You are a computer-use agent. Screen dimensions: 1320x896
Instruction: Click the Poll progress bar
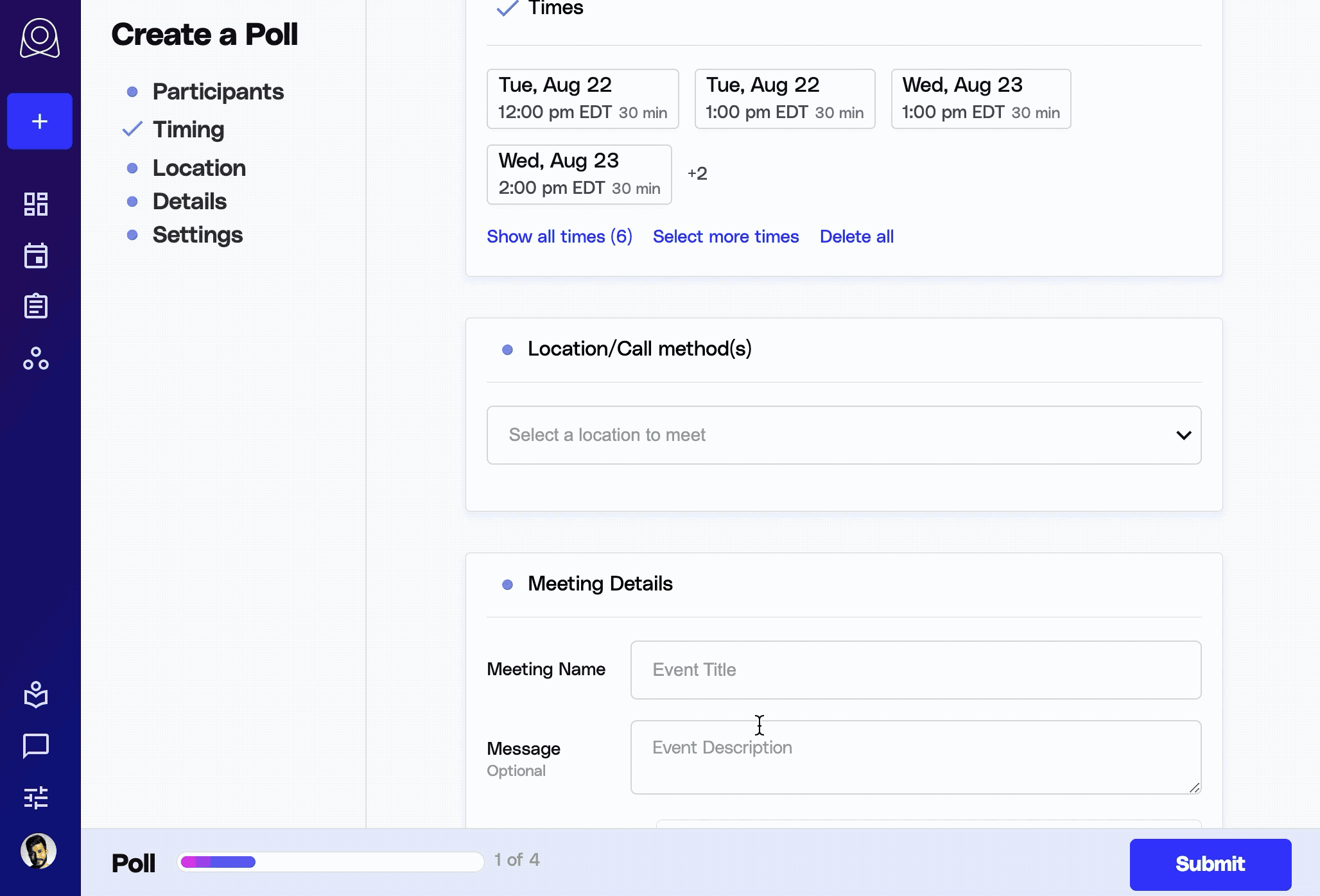[x=330, y=861]
